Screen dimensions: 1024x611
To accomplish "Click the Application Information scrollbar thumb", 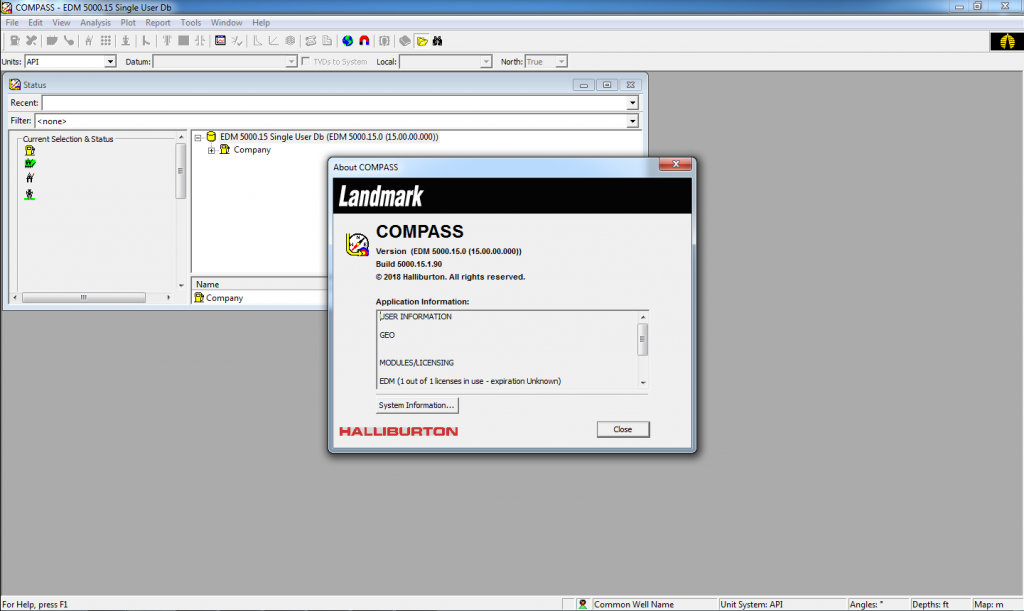I will tap(643, 339).
